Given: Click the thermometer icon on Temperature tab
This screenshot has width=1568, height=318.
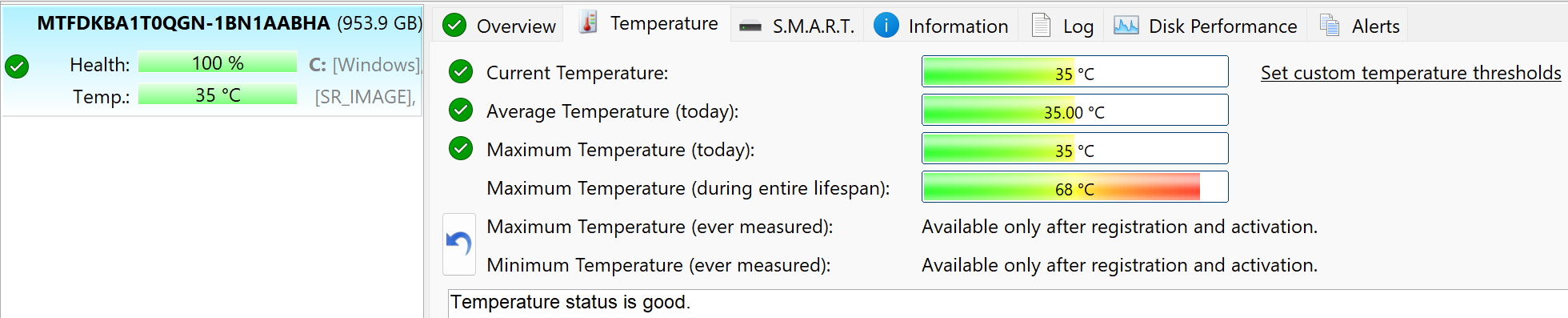Looking at the screenshot, I should (x=588, y=23).
